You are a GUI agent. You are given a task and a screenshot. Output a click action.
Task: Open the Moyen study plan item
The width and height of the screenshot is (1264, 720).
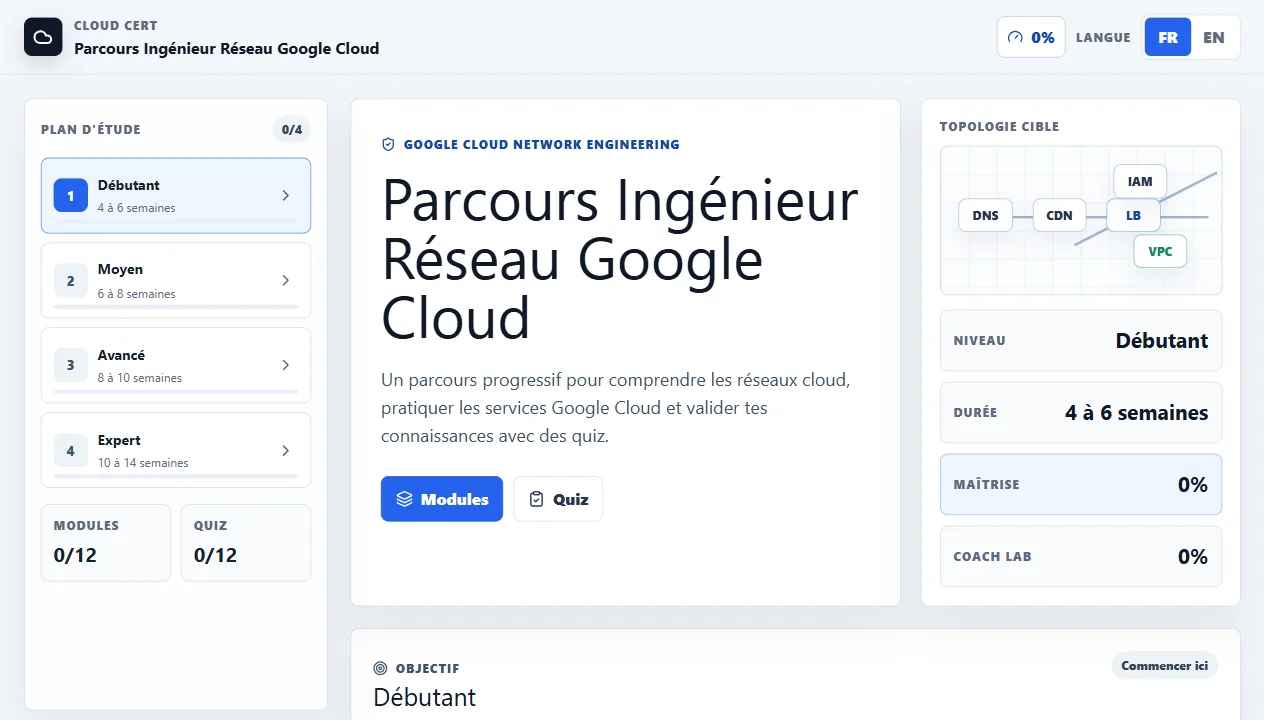[x=176, y=281]
